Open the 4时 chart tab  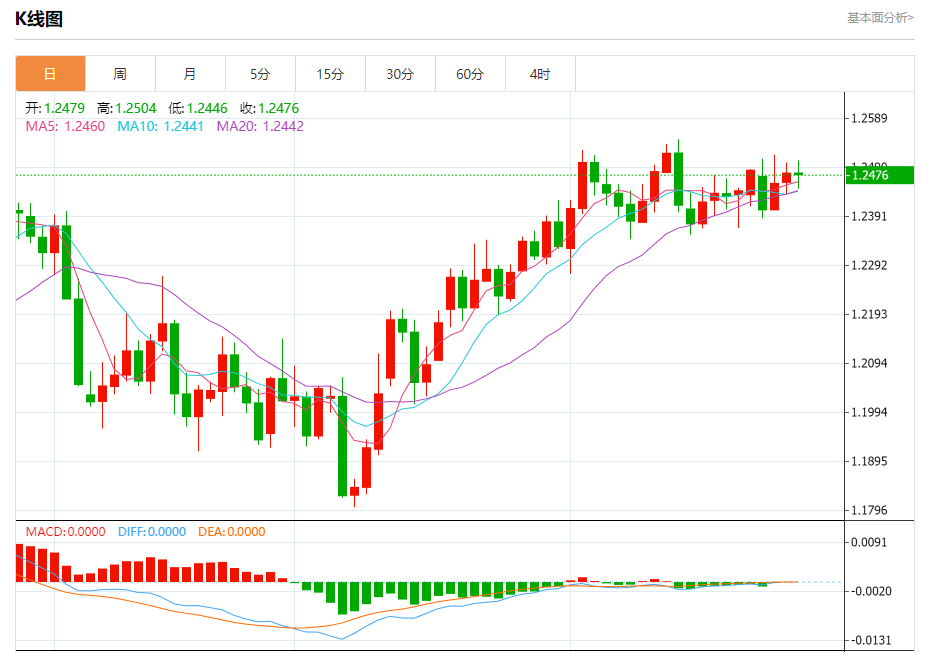point(540,74)
